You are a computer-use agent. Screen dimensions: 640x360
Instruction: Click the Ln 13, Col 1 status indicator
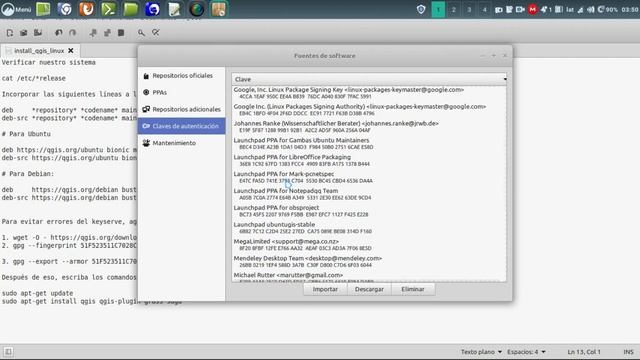tap(584, 351)
